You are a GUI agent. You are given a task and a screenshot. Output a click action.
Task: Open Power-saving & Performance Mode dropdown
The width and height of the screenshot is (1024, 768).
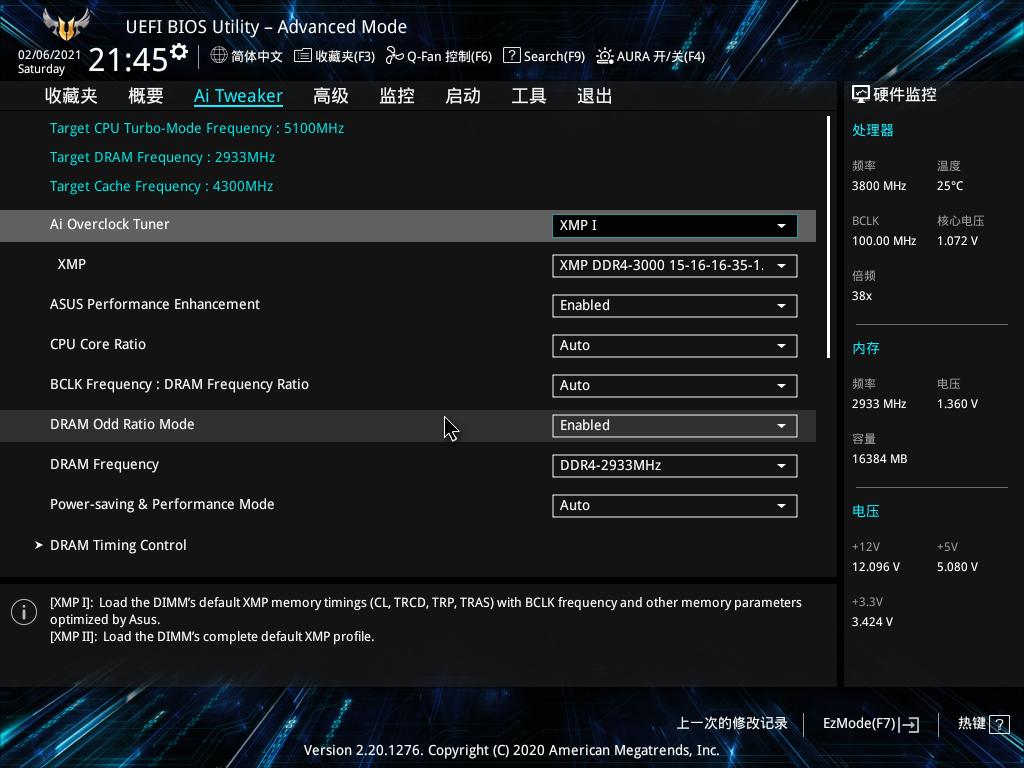pyautogui.click(x=675, y=505)
